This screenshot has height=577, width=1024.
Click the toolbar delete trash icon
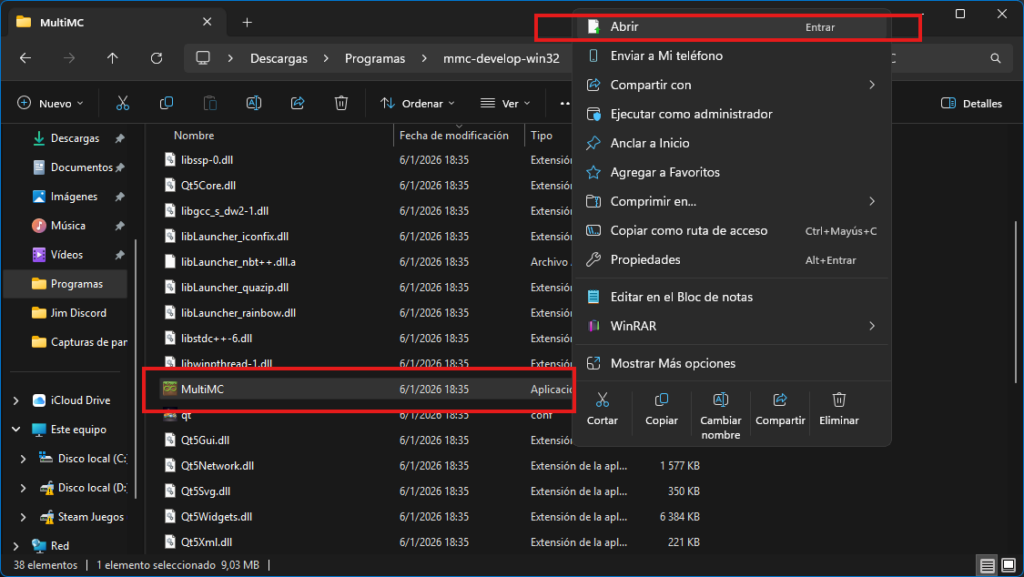click(x=341, y=103)
